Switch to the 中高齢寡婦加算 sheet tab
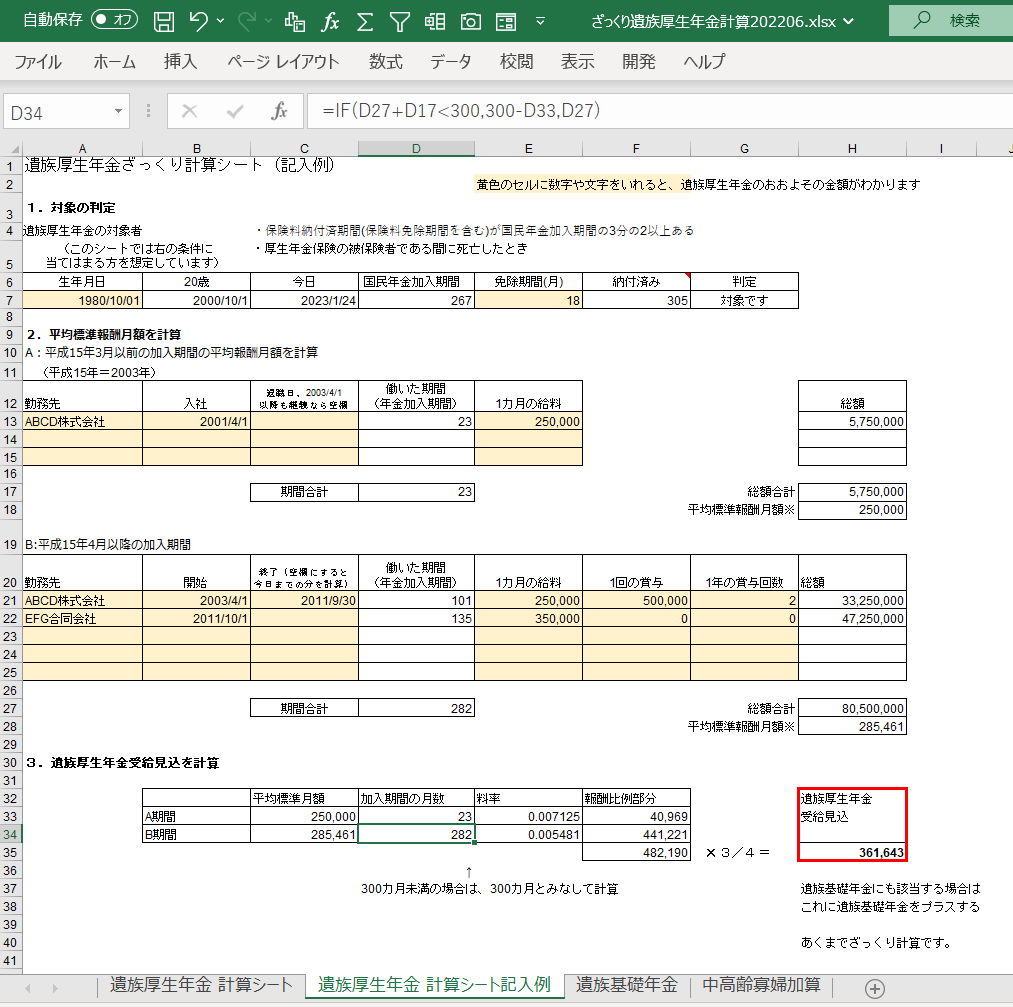The width and height of the screenshot is (1013, 1007). point(761,985)
